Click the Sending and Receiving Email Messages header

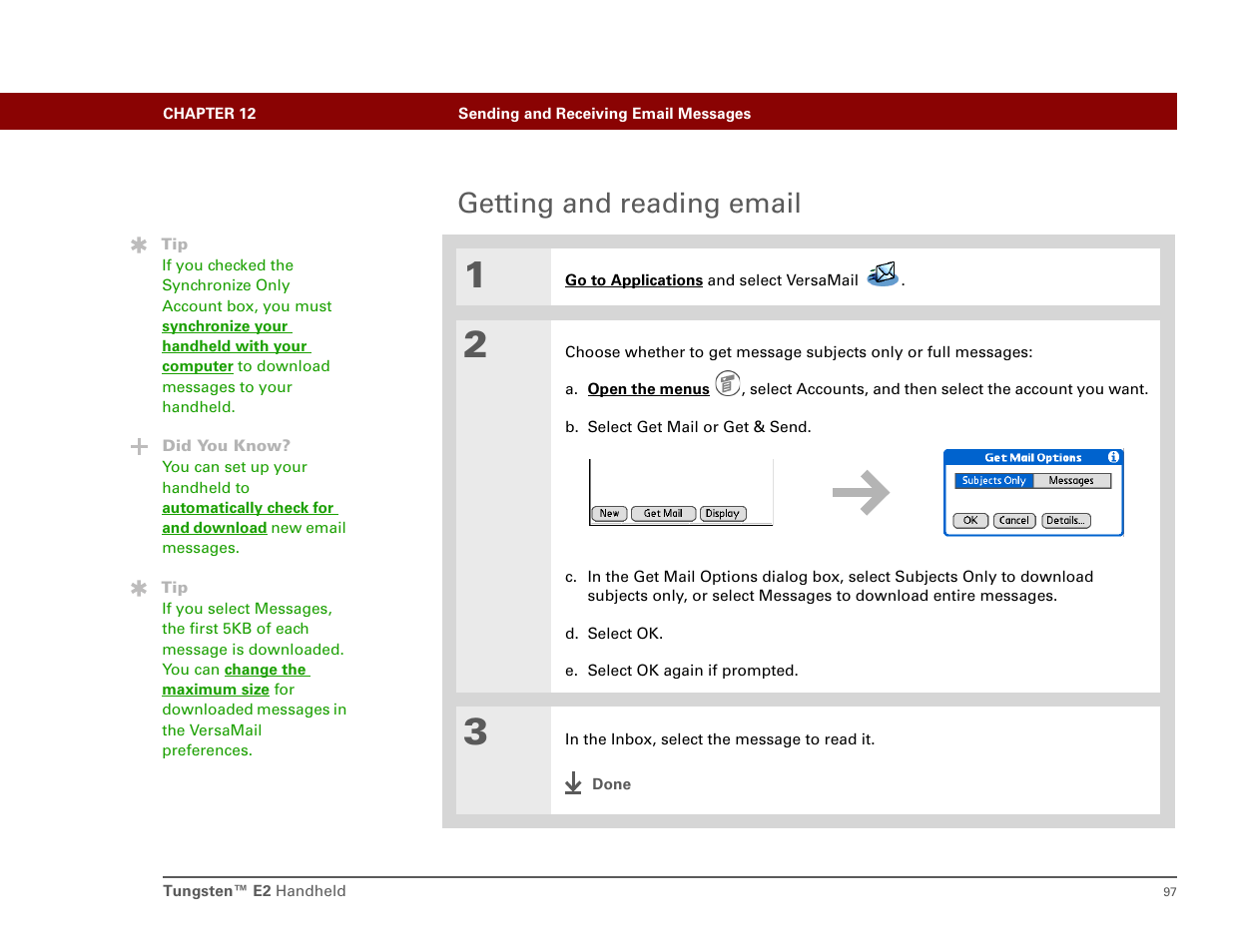pyautogui.click(x=604, y=114)
